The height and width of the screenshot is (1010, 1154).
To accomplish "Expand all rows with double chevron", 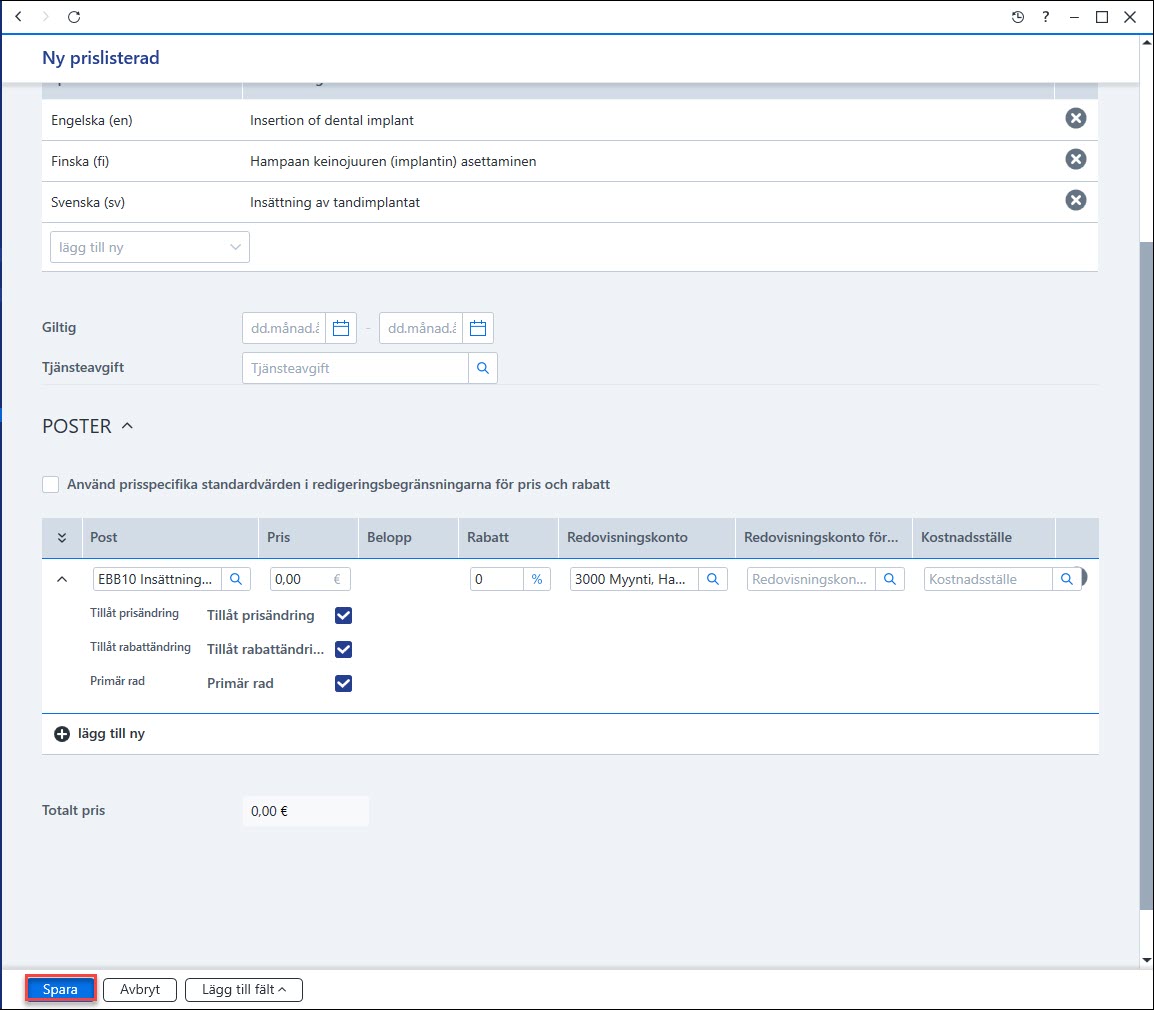I will tap(62, 538).
